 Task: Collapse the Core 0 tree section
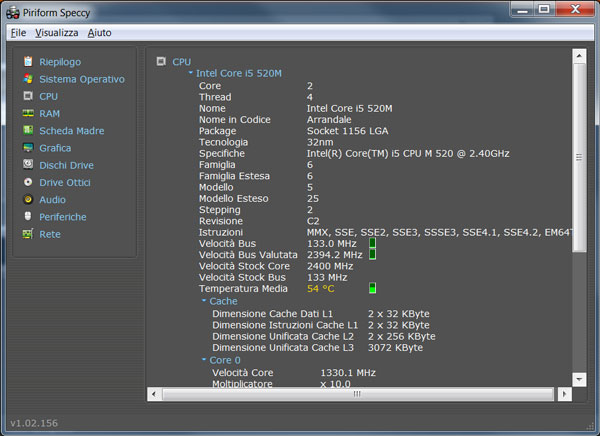[204, 359]
